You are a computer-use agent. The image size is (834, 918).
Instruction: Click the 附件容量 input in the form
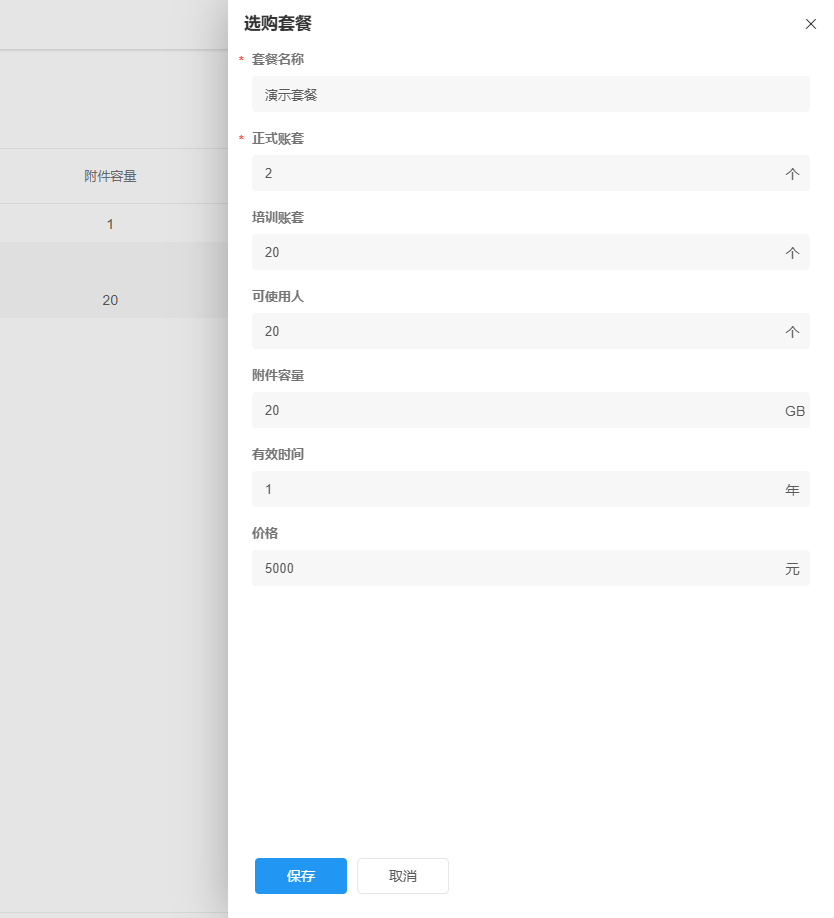515,410
